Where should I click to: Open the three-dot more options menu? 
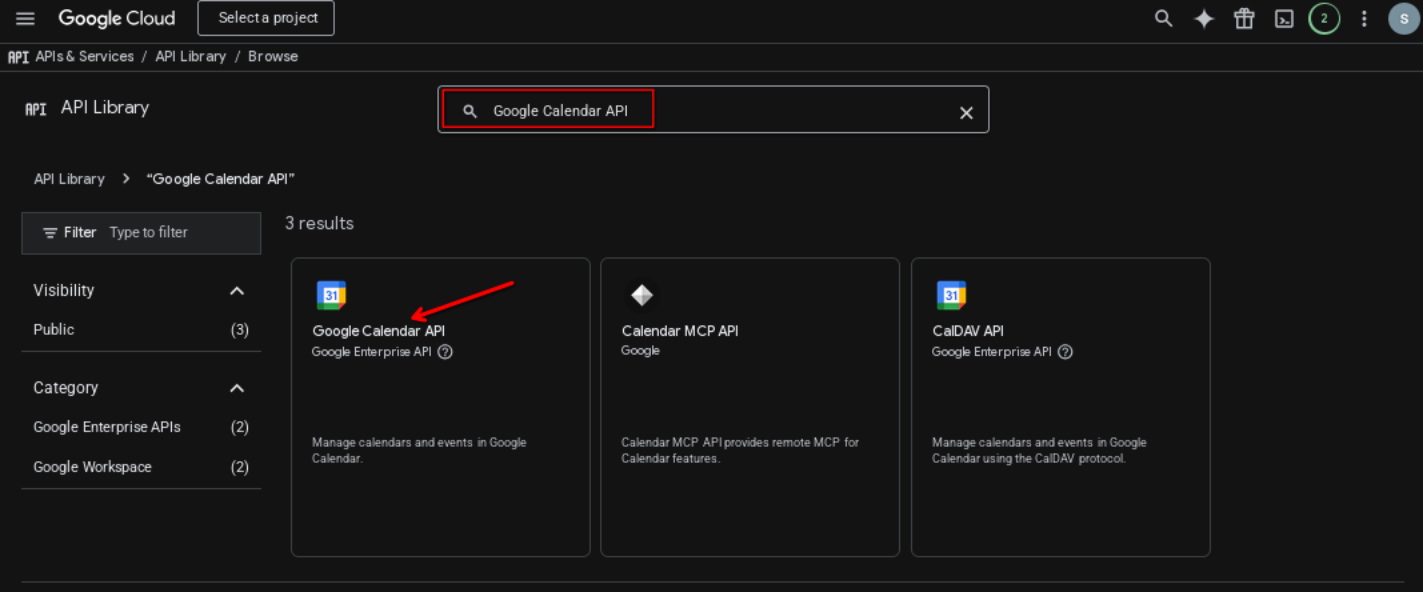(x=1364, y=18)
